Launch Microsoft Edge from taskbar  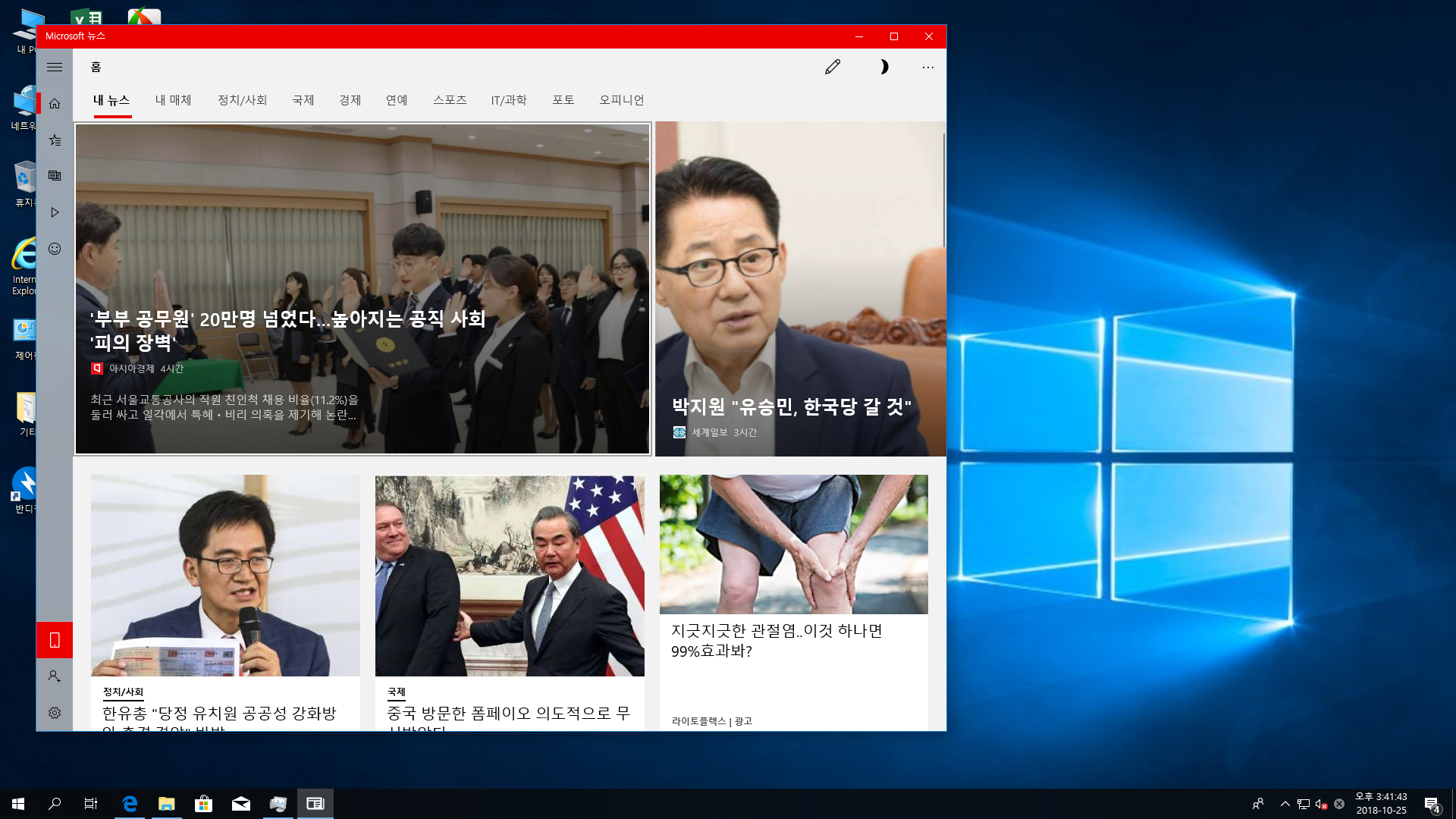130,804
